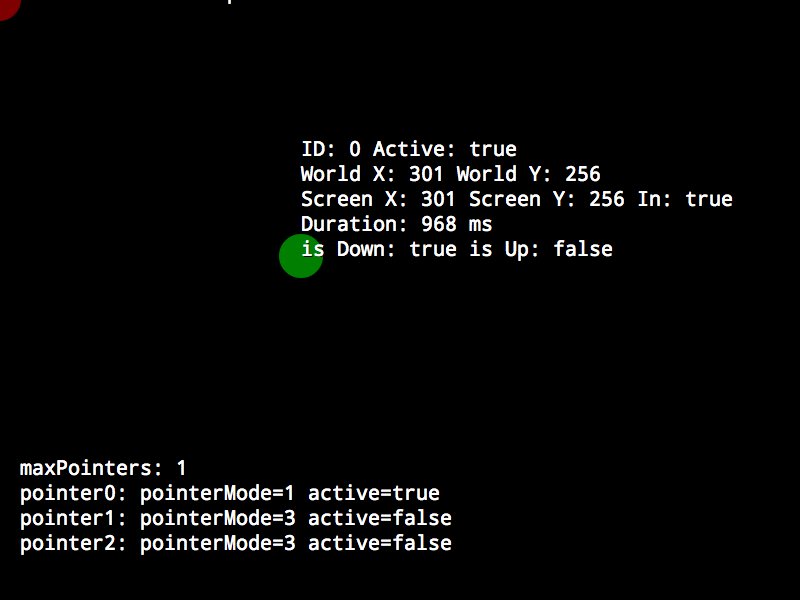This screenshot has width=800, height=600.
Task: Click the dark red circle in the corner
Action: tap(7, 7)
